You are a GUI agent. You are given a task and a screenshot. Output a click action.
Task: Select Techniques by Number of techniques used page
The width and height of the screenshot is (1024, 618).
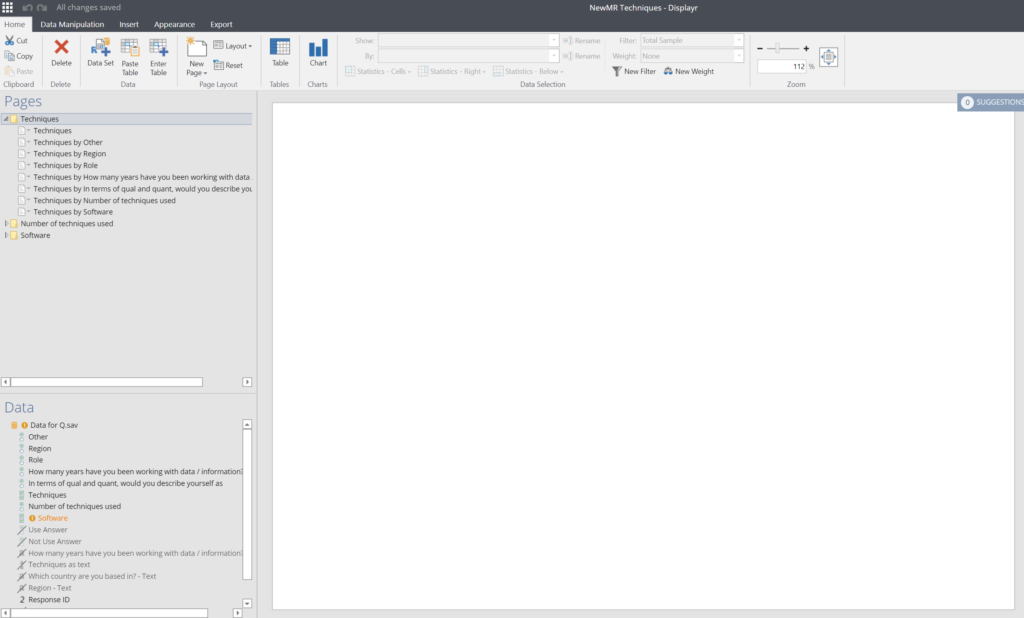[x=104, y=201]
